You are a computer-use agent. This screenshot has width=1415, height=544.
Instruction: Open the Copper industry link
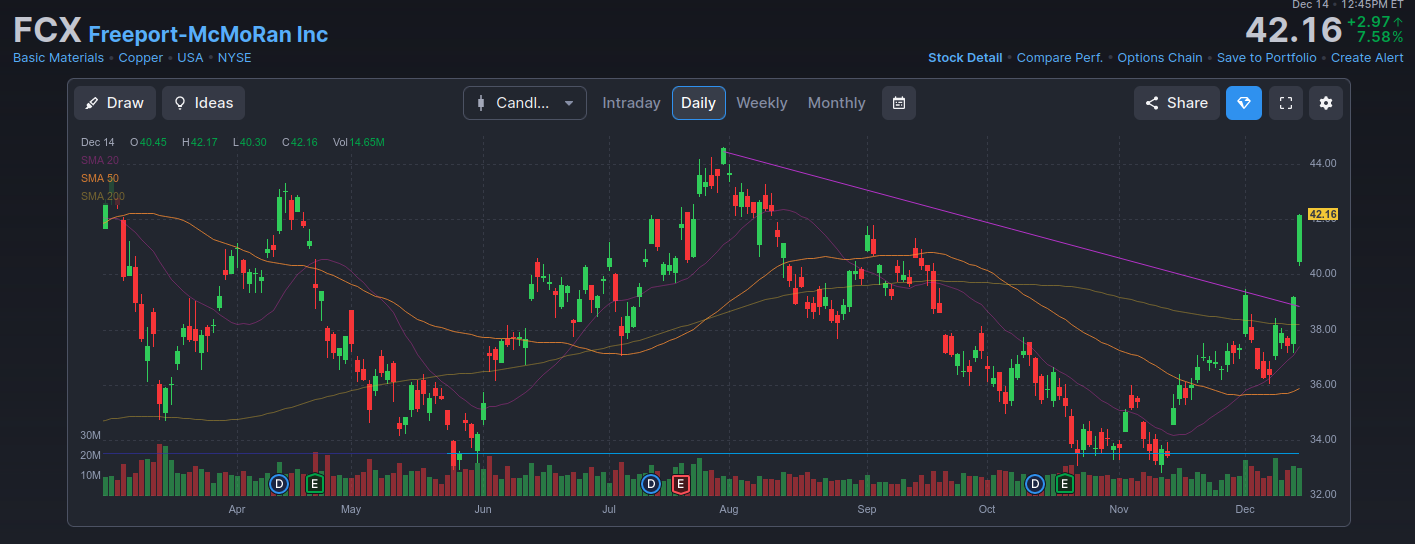[x=140, y=58]
